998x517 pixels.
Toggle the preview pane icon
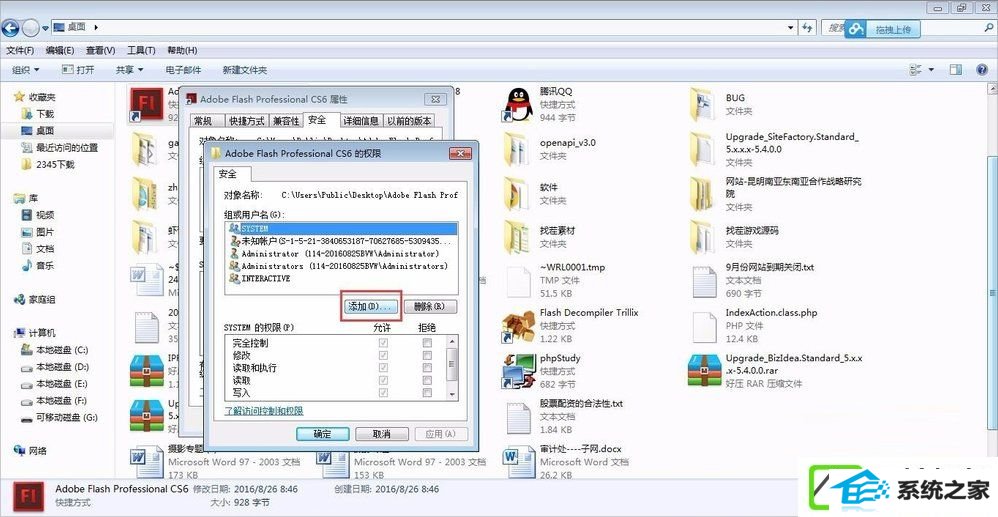point(955,69)
